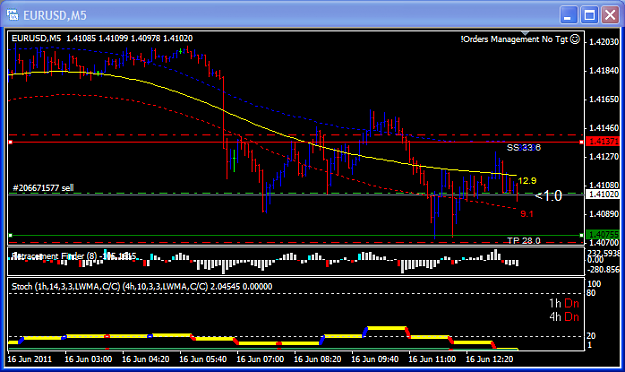Click the 16 Jun 07:00 time label

(260, 359)
